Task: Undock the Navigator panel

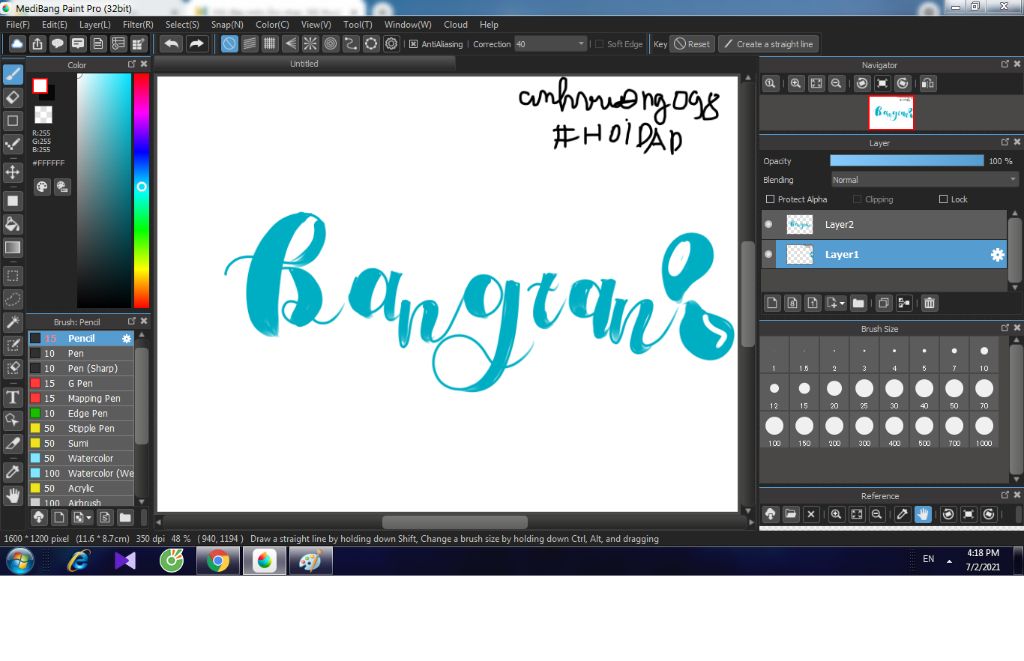Action: [x=1005, y=64]
